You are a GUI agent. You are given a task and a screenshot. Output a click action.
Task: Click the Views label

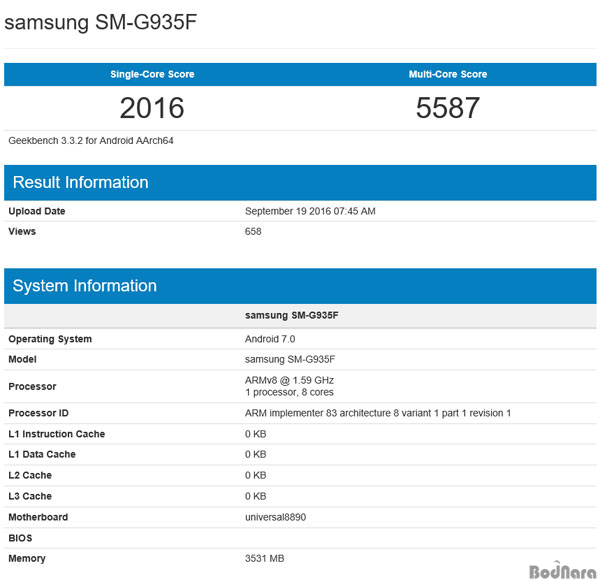(22, 231)
